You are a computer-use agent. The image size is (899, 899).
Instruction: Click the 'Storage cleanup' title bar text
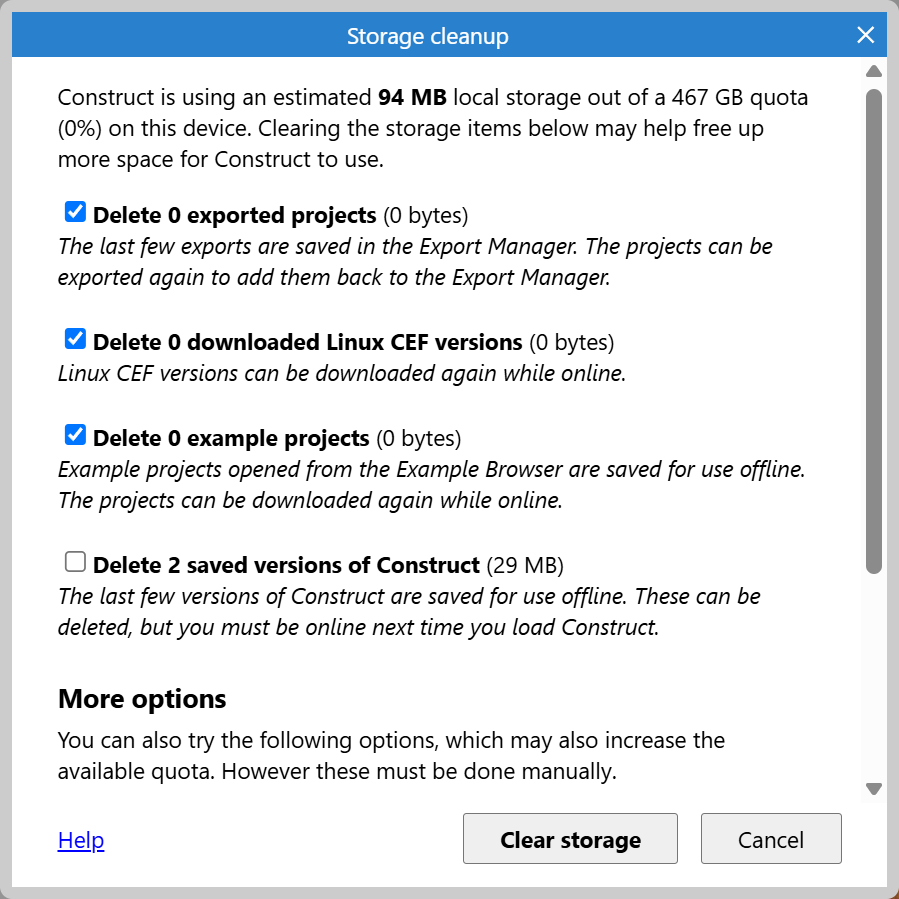(427, 37)
